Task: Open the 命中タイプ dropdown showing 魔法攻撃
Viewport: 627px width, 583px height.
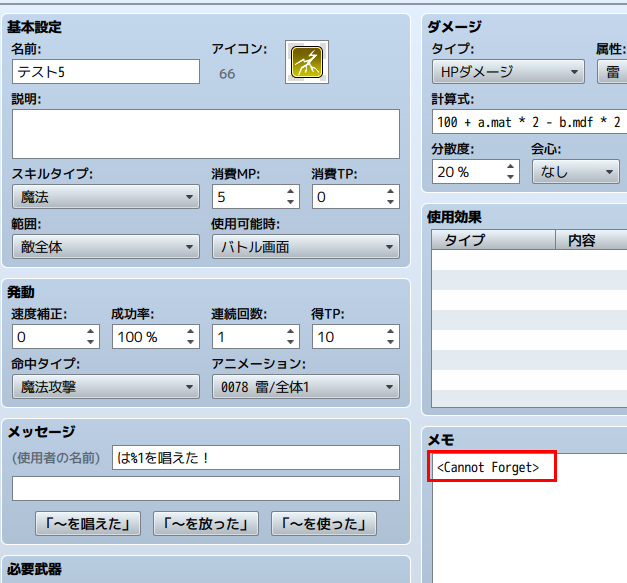Action: pos(106,386)
